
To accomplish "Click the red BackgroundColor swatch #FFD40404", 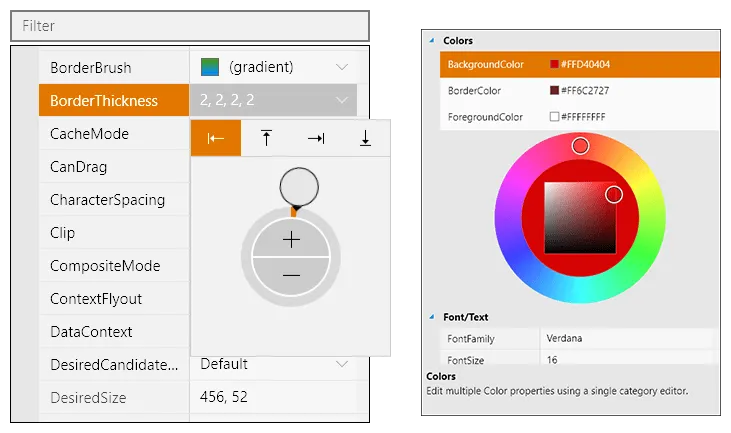I will coord(554,64).
